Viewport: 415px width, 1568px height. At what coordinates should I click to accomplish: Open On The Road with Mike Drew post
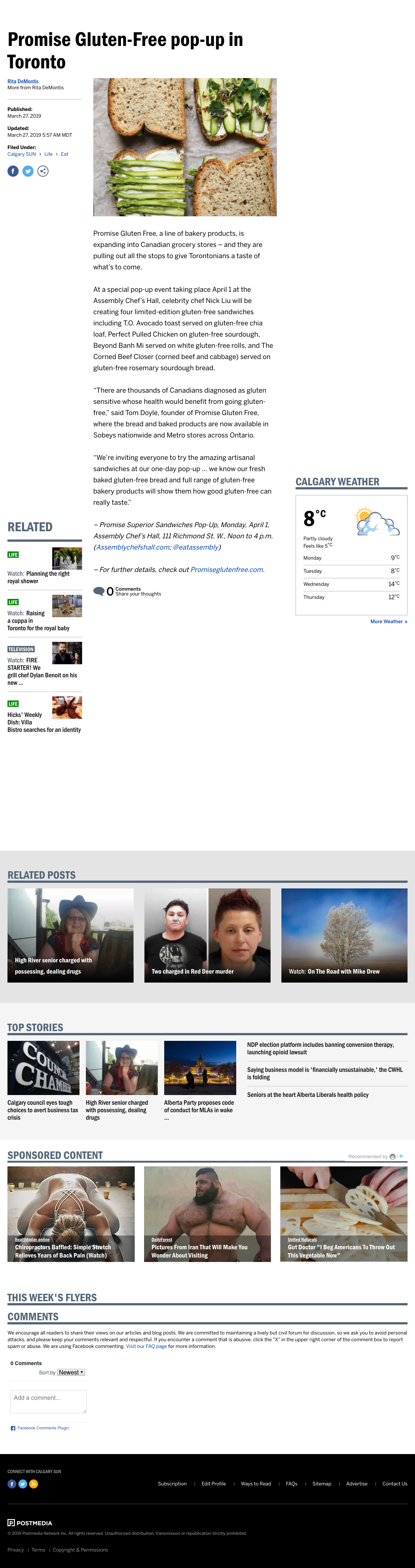point(344,935)
